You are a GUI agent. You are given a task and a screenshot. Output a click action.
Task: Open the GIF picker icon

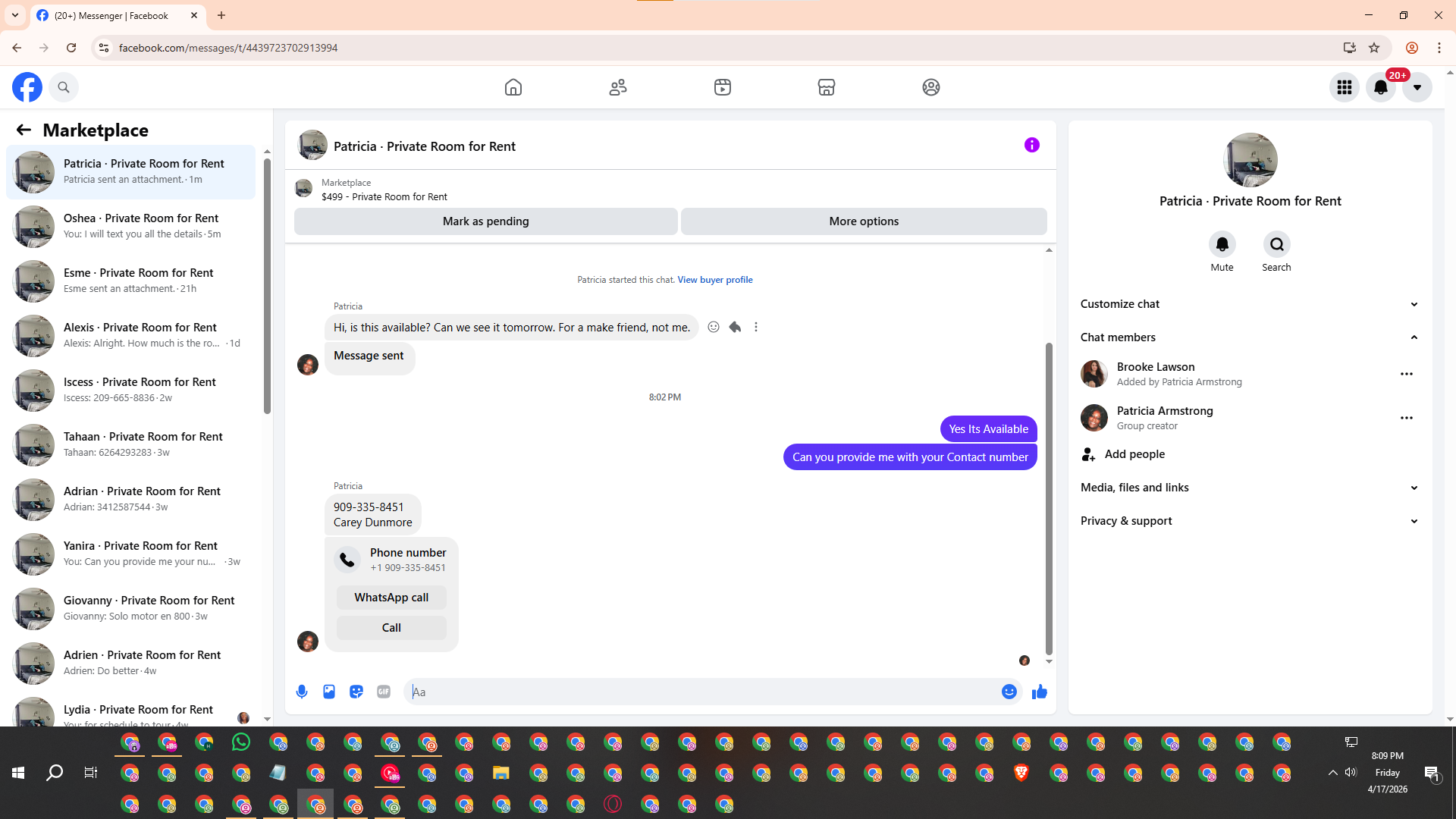click(384, 692)
